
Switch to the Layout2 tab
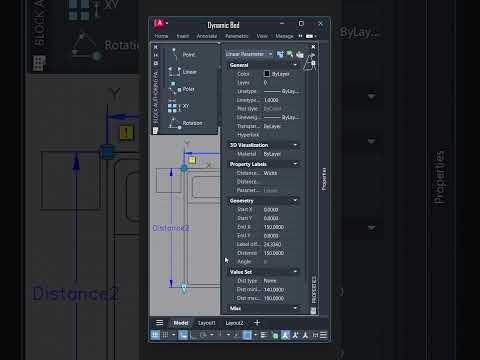pyautogui.click(x=234, y=323)
